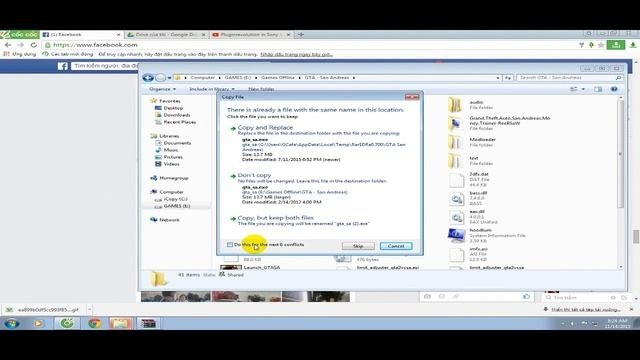Select the audio folder icon
640x360 pixels.
pos(455,105)
